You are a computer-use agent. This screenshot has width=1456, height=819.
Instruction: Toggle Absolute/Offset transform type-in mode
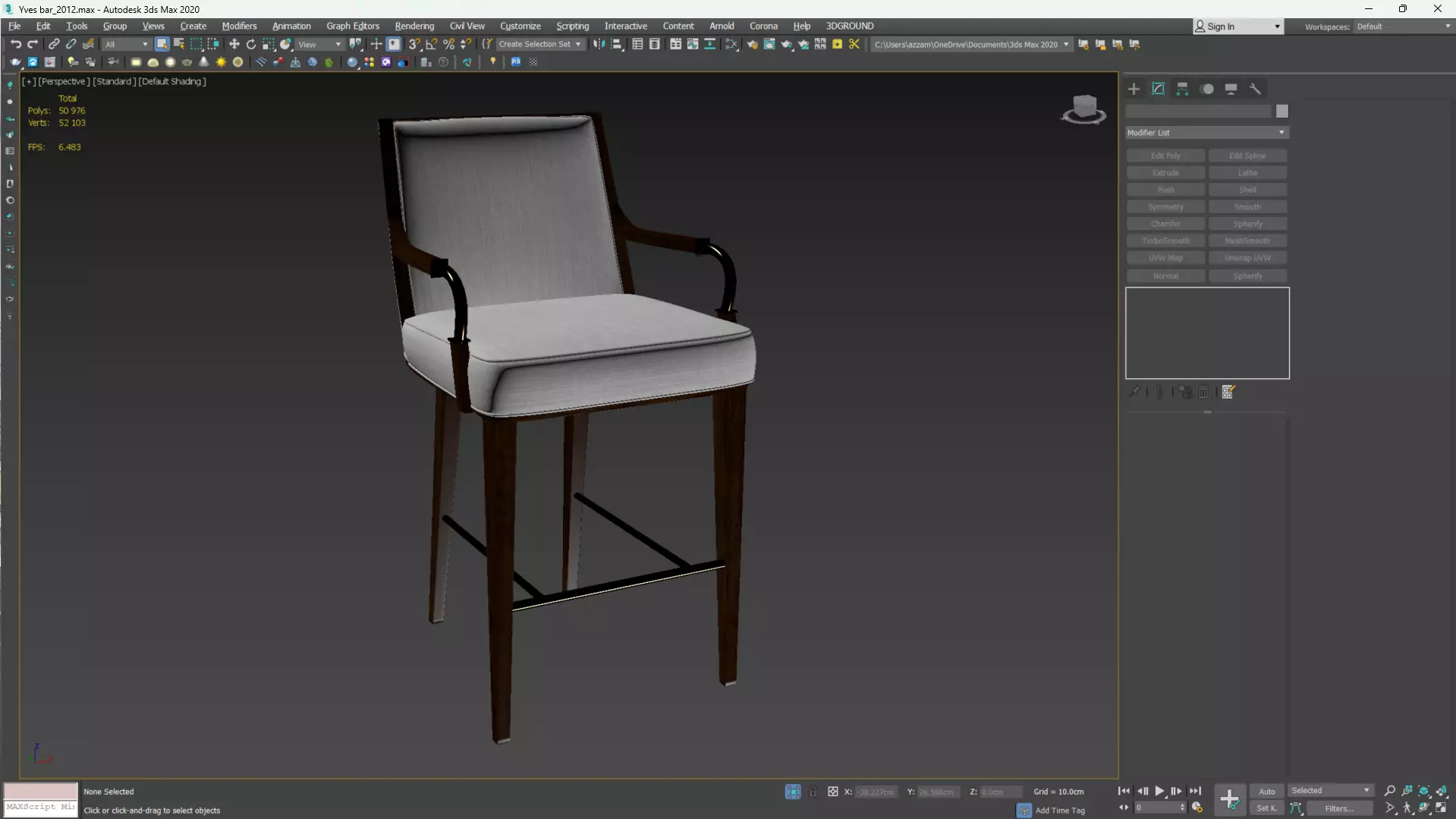point(832,792)
